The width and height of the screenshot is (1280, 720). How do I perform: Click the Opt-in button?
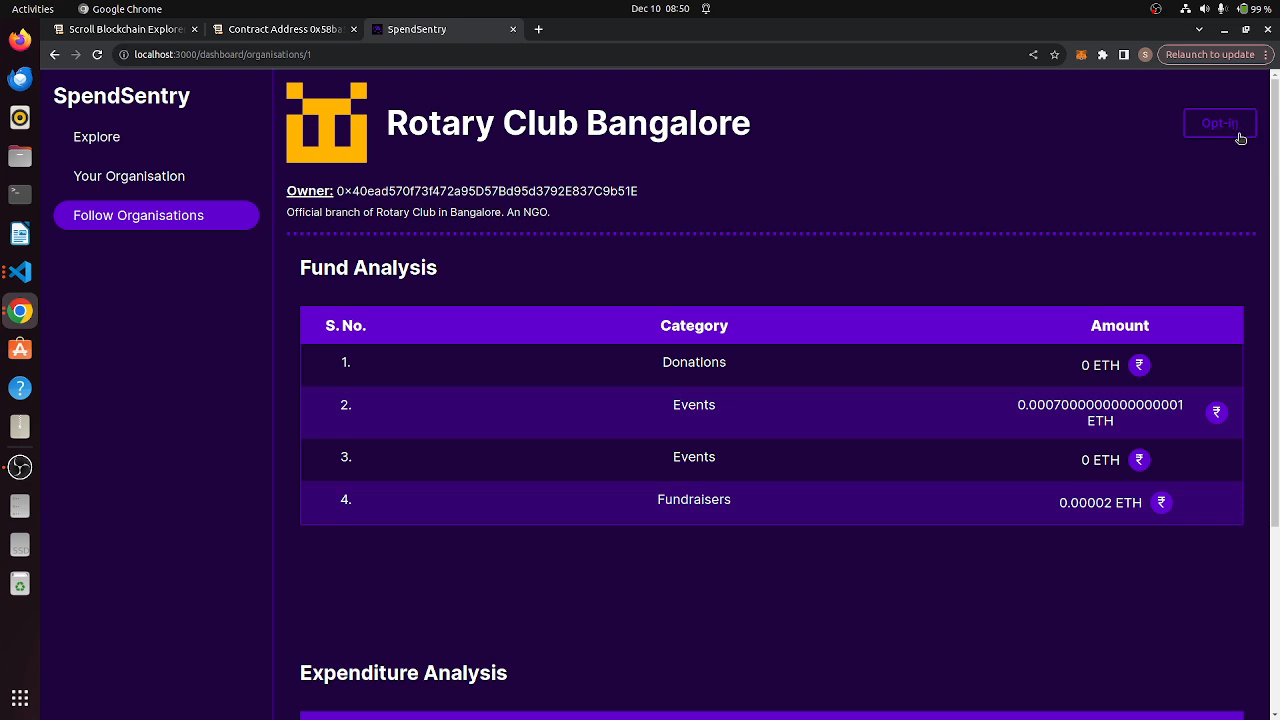1219,123
